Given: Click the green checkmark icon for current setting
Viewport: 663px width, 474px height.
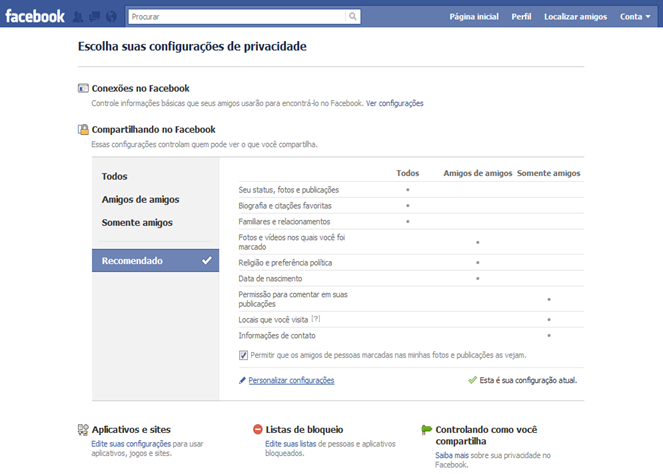Looking at the screenshot, I should [x=472, y=380].
